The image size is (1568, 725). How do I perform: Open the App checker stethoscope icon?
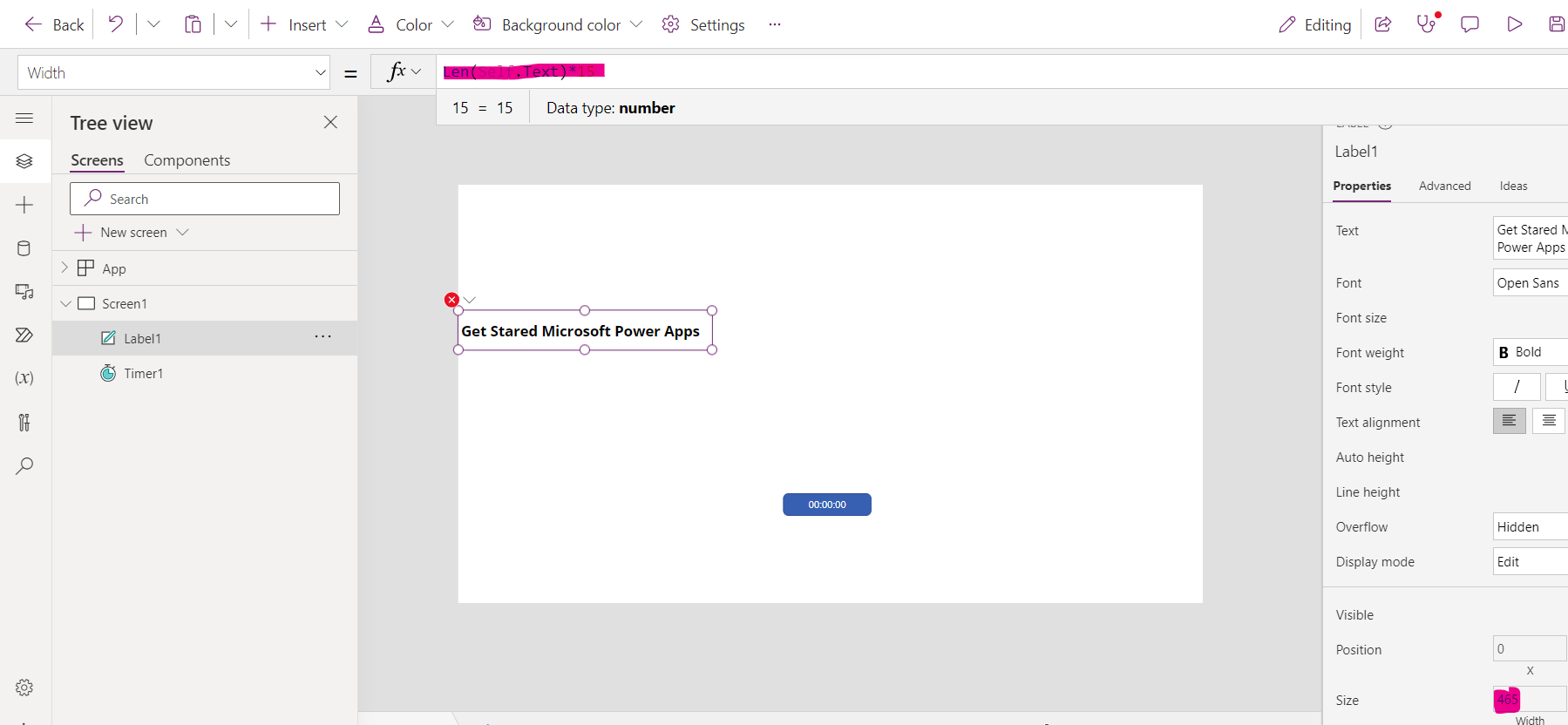coord(1427,24)
